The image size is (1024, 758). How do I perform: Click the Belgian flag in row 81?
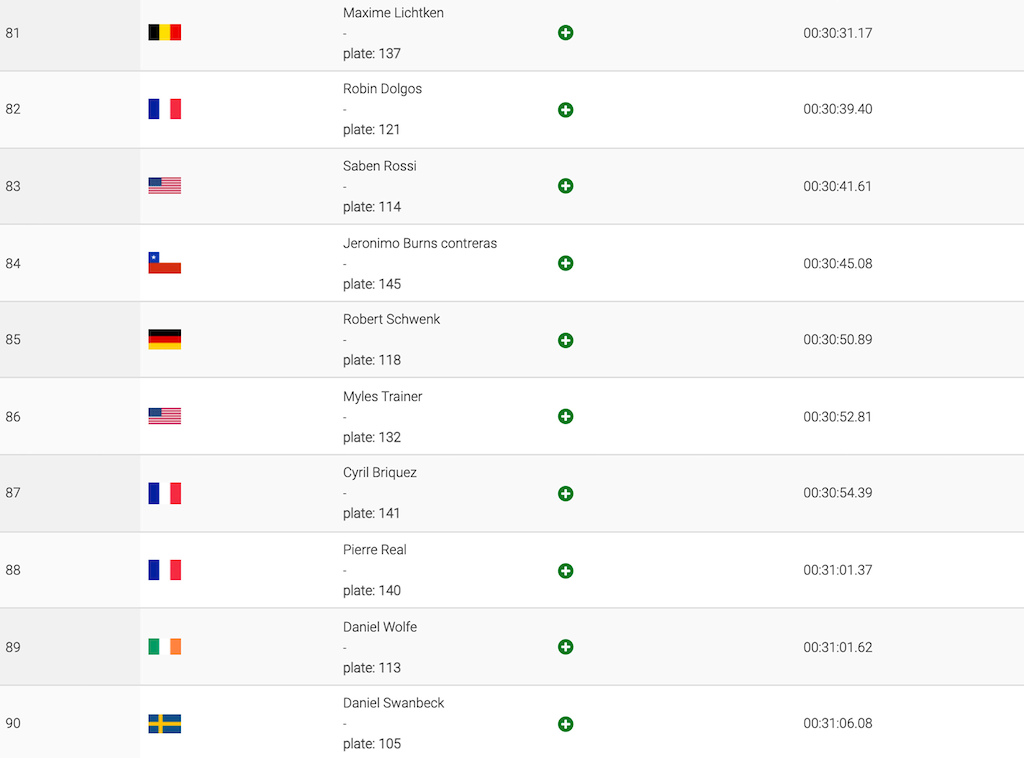pos(165,33)
